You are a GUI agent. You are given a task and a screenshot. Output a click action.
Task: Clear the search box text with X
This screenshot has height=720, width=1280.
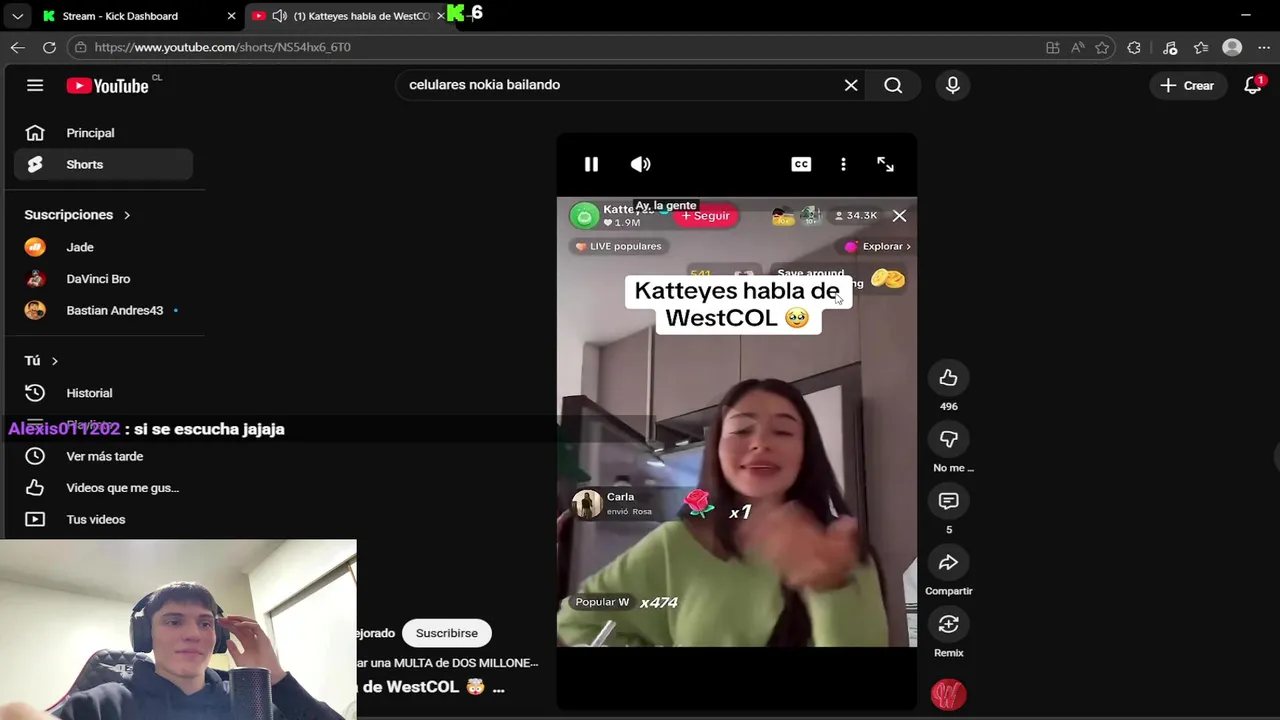click(851, 85)
